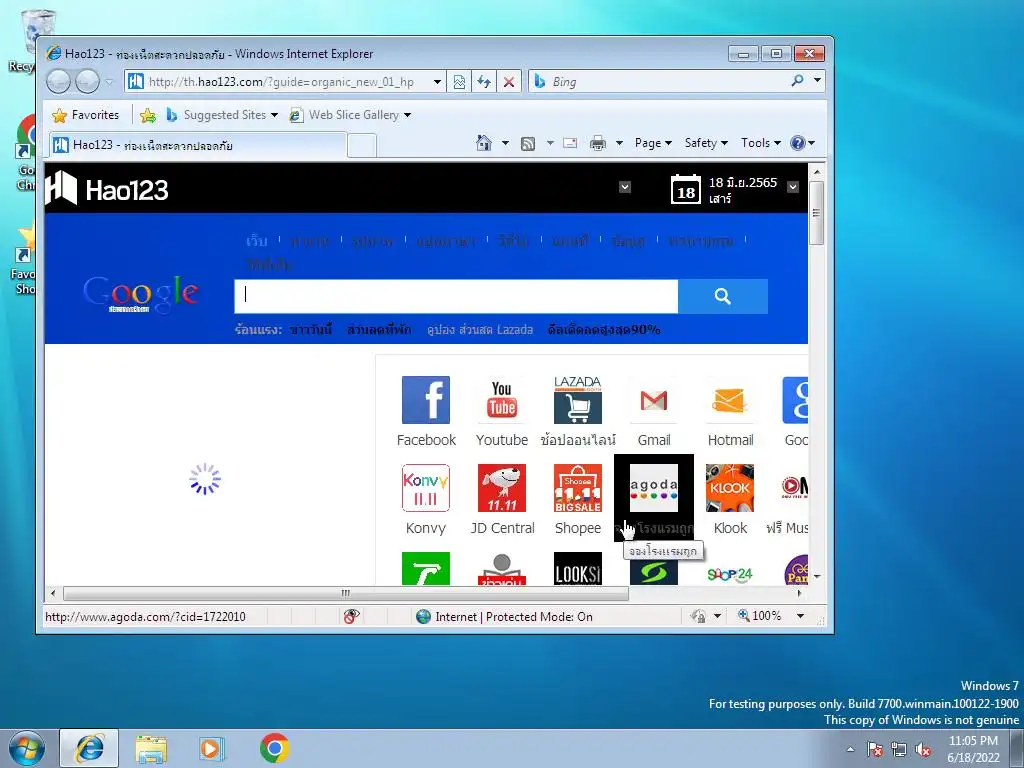Open File Explorer from taskbar

click(151, 748)
